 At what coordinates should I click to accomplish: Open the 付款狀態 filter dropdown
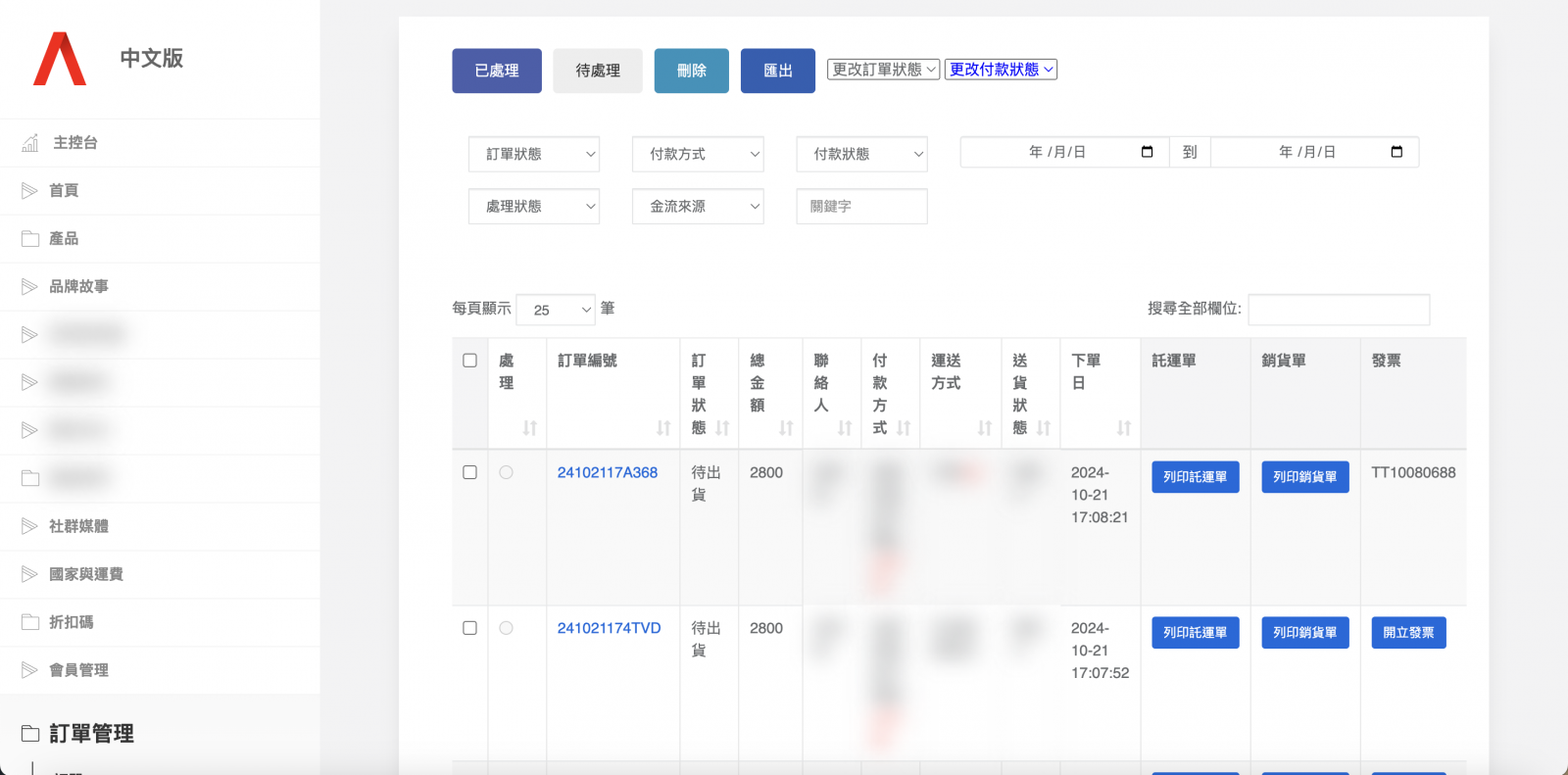click(861, 154)
